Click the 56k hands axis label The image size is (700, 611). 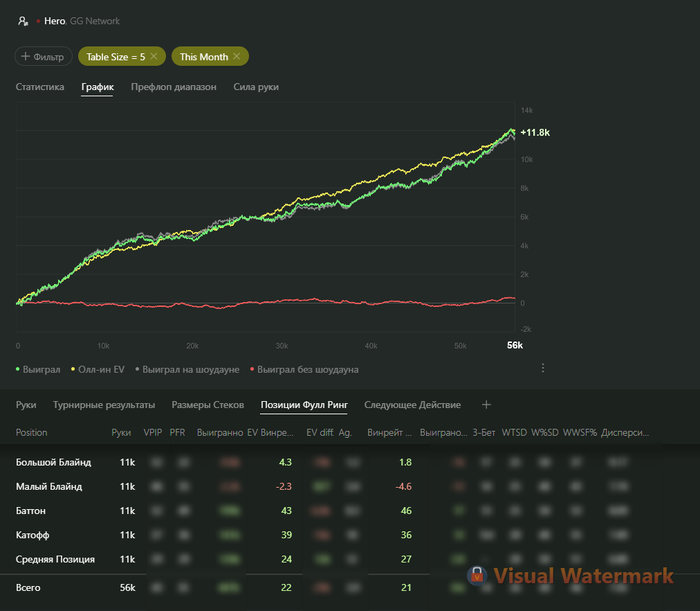tap(515, 345)
